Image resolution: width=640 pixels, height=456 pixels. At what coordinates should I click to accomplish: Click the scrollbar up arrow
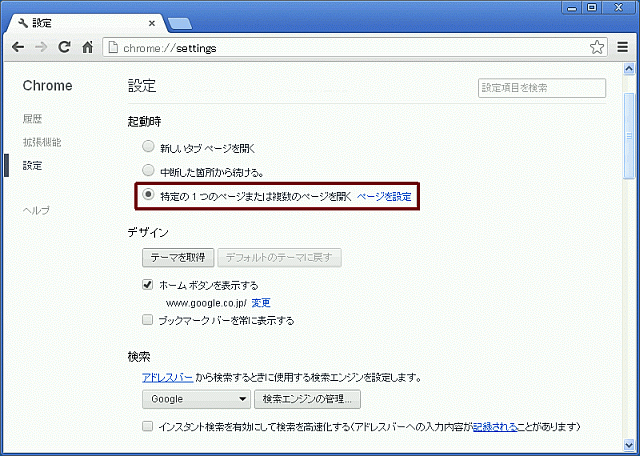tap(629, 69)
